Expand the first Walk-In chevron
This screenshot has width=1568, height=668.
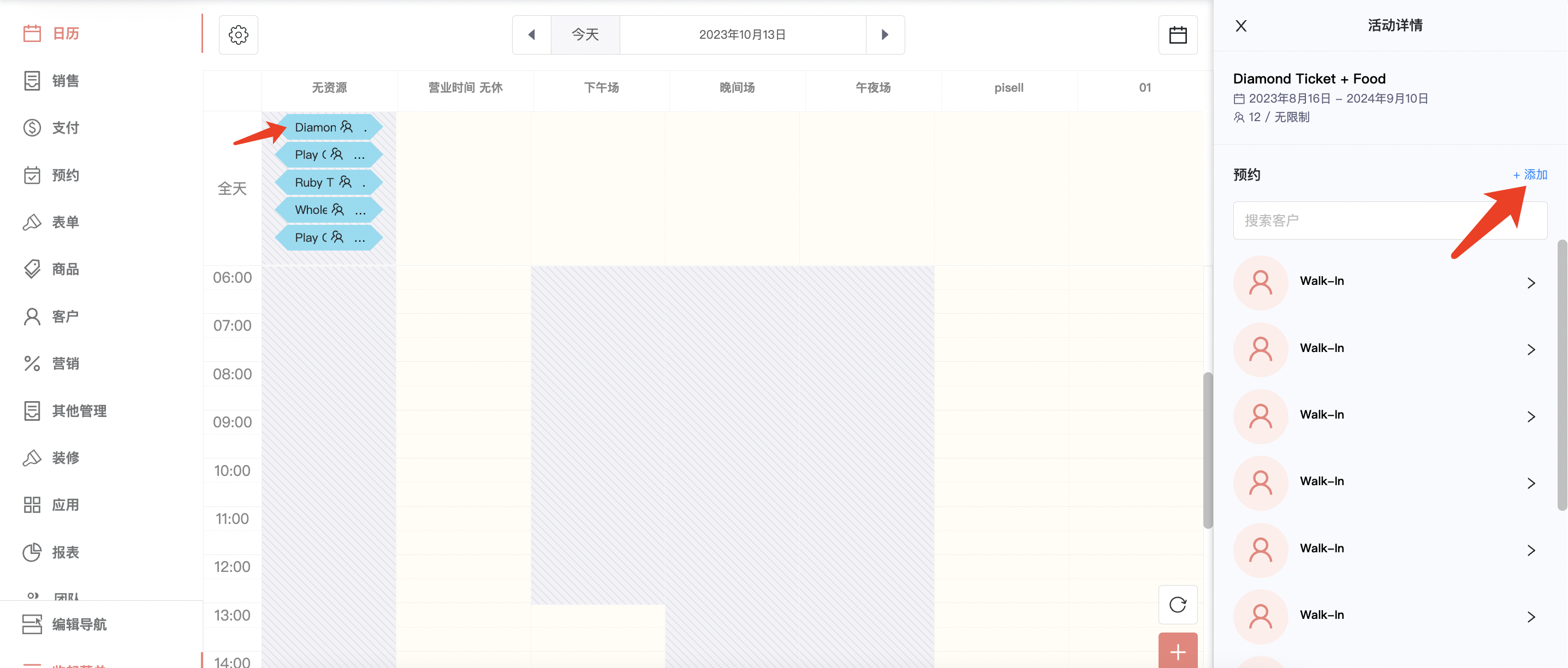[x=1531, y=283]
